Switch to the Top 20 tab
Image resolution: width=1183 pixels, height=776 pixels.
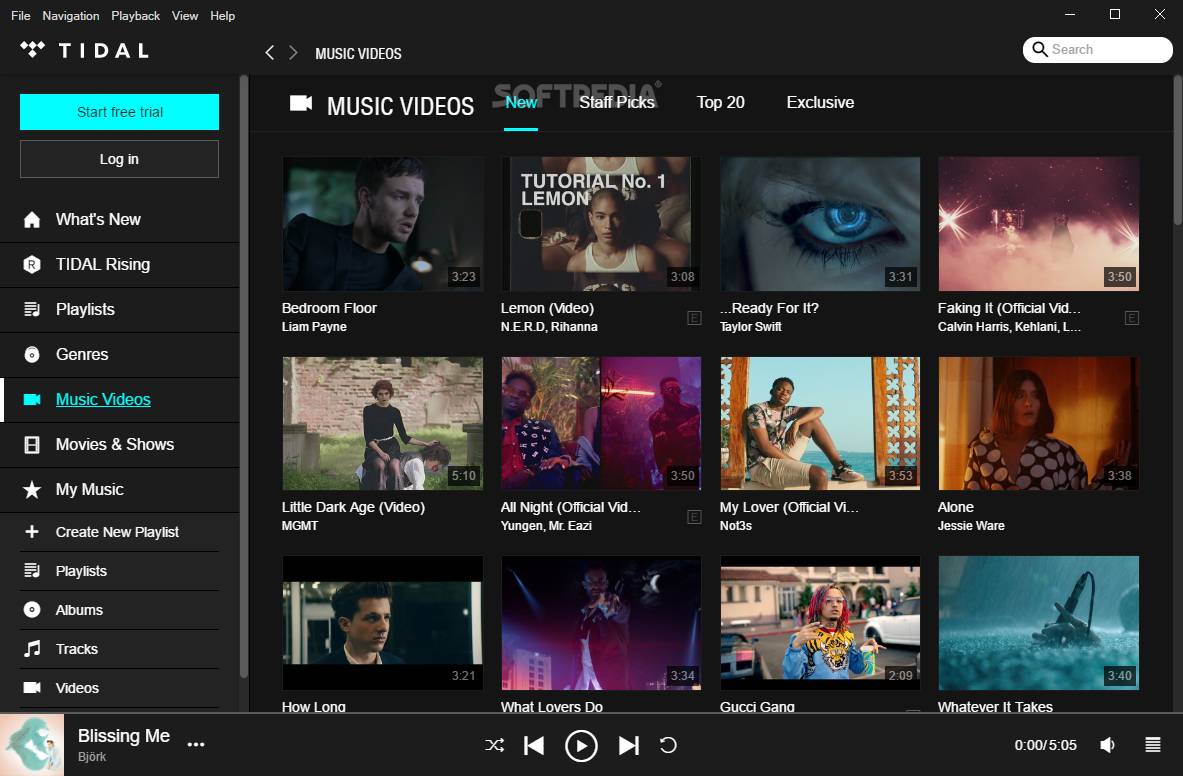[x=721, y=103]
